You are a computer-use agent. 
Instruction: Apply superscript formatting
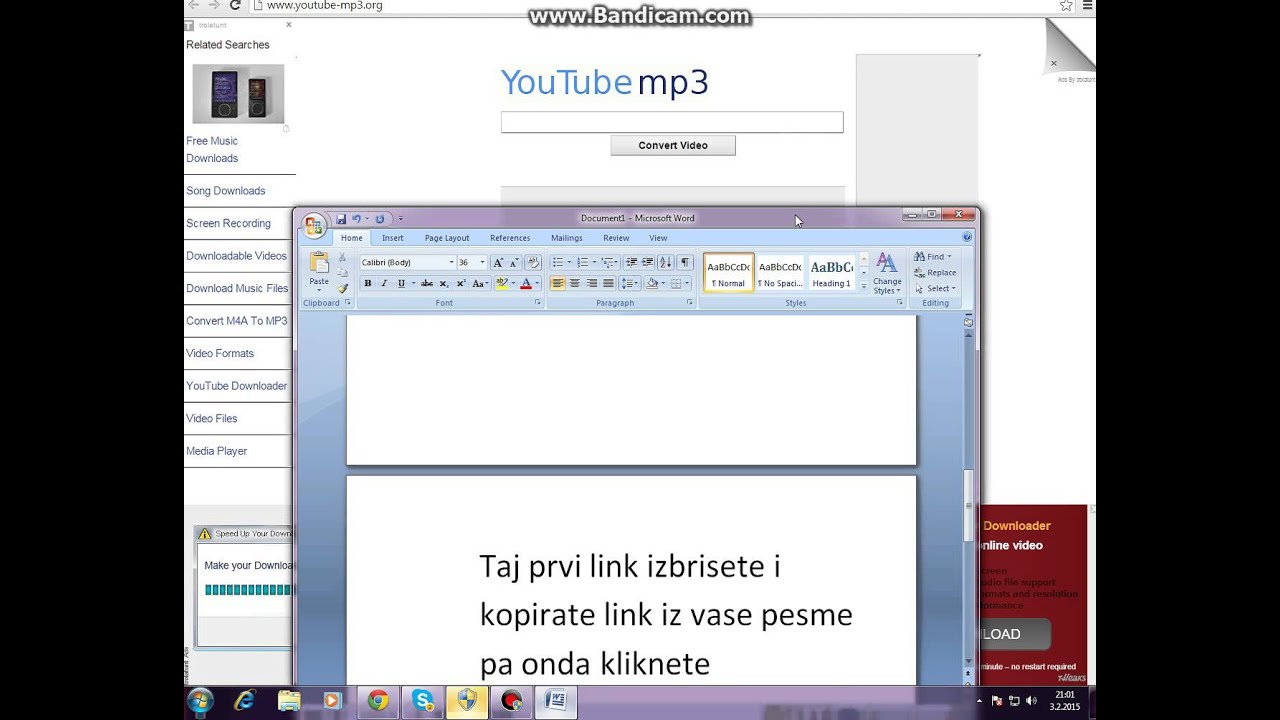click(460, 284)
